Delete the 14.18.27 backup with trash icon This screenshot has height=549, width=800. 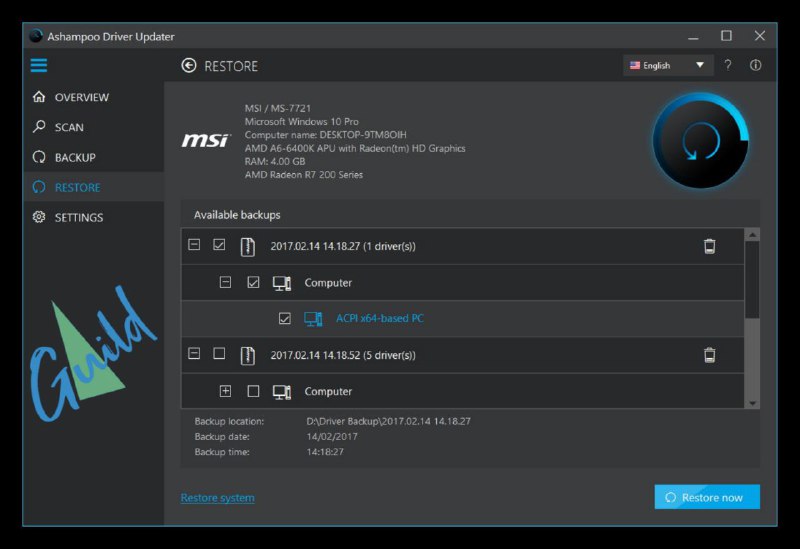tap(709, 246)
